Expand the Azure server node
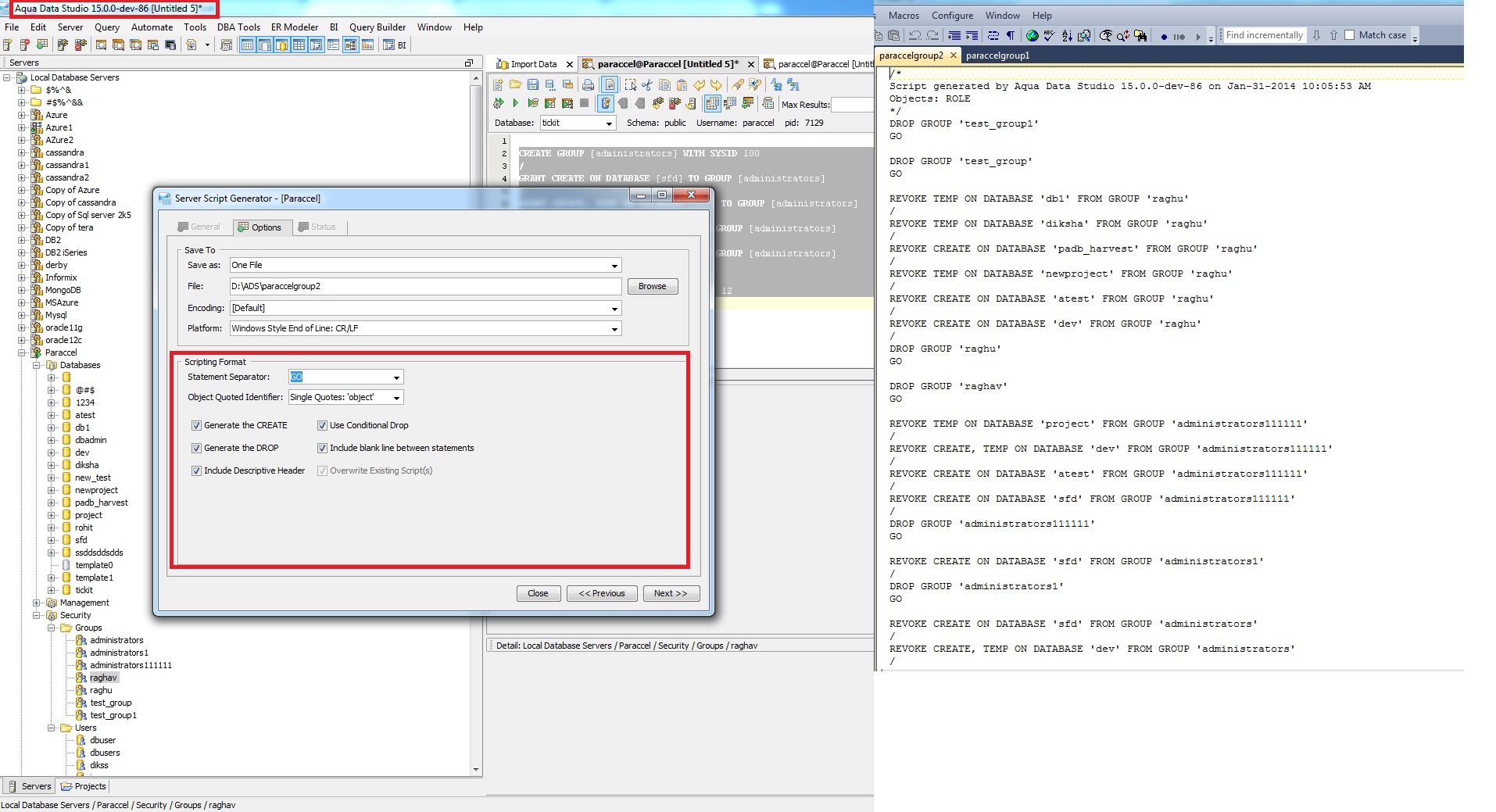Viewport: 1496px width, 812px height. (x=22, y=116)
